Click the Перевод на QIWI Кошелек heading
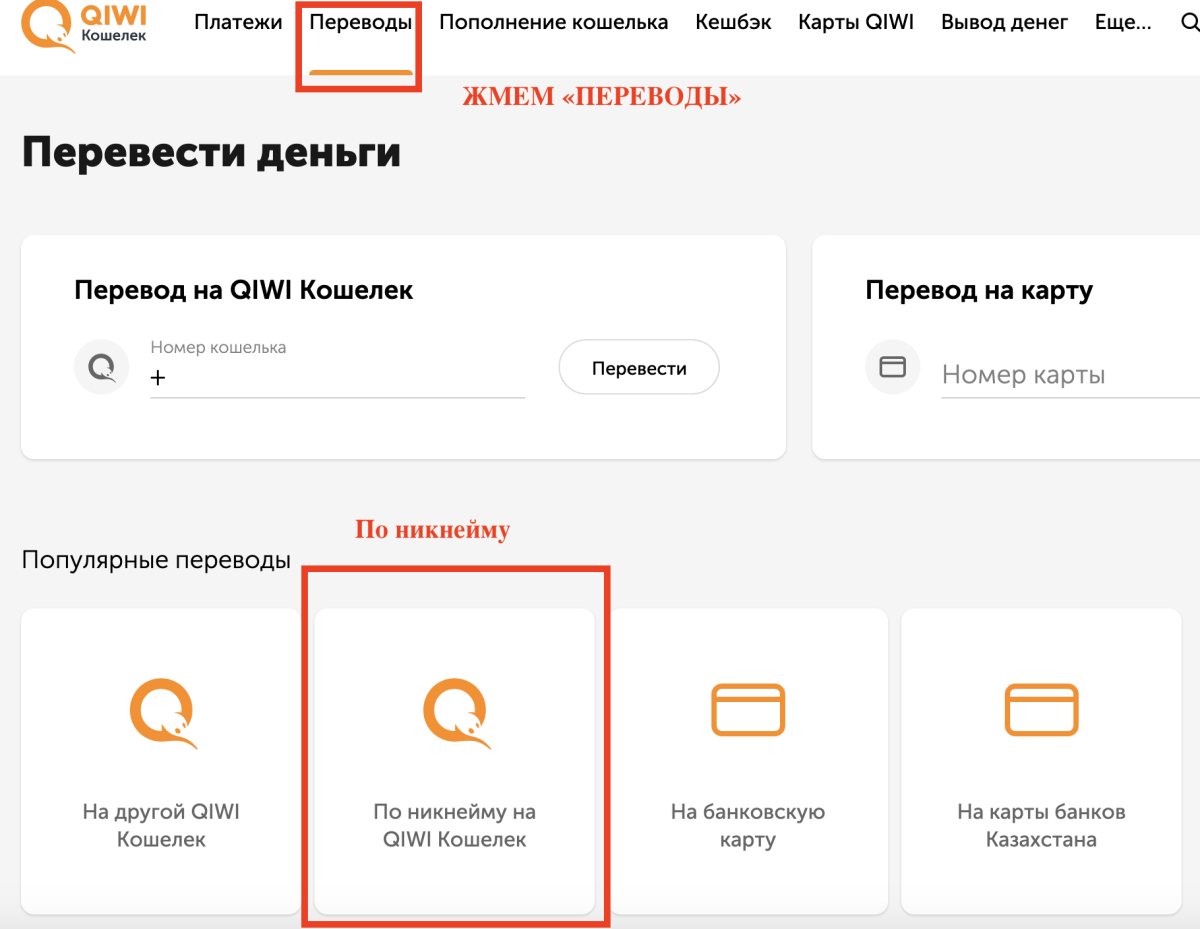The width and height of the screenshot is (1200, 929). (x=244, y=291)
